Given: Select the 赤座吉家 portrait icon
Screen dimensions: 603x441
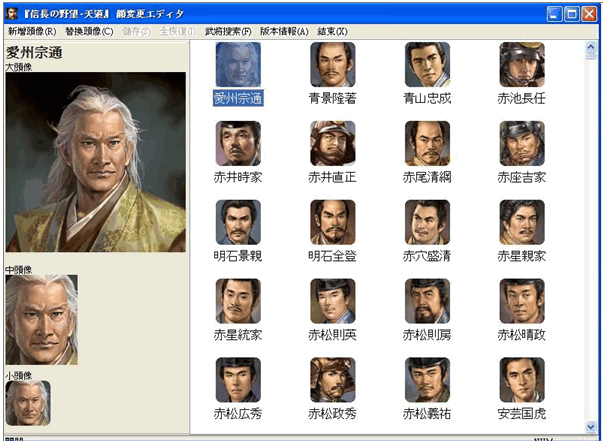Looking at the screenshot, I should click(x=522, y=143).
